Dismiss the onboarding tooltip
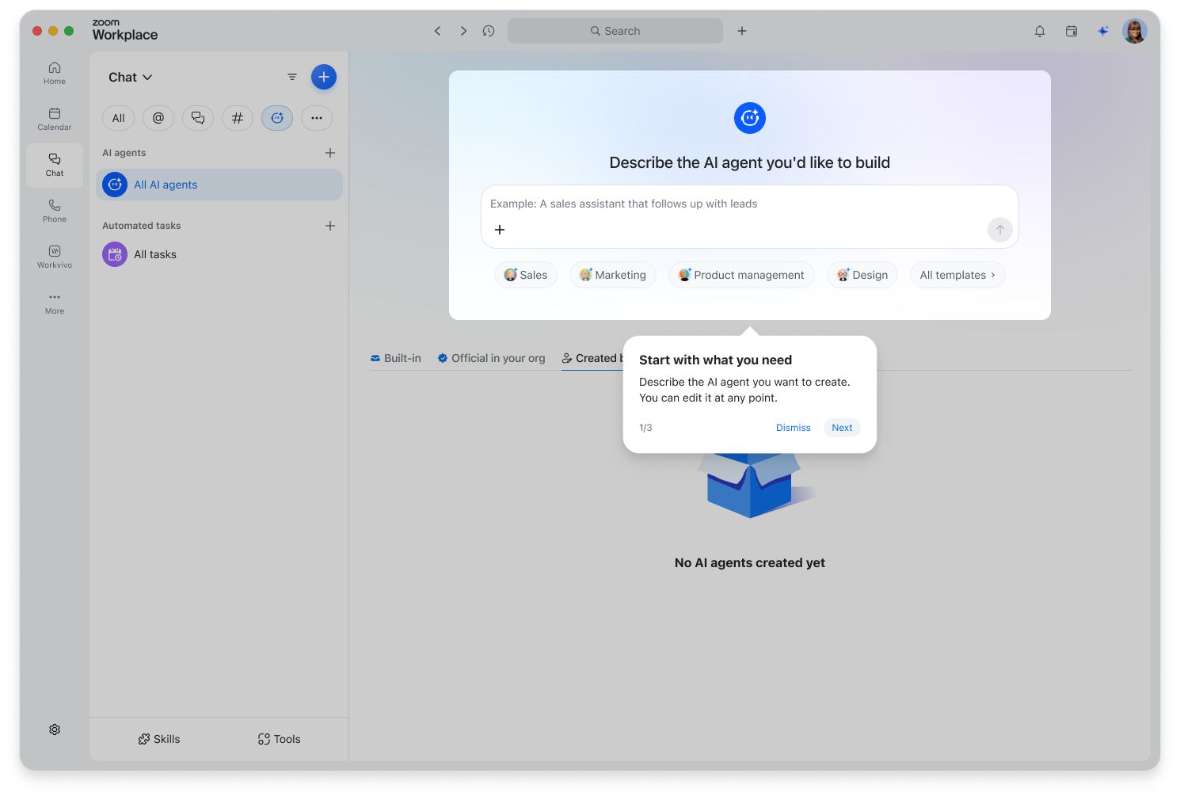The image size is (1180, 800). [x=793, y=427]
